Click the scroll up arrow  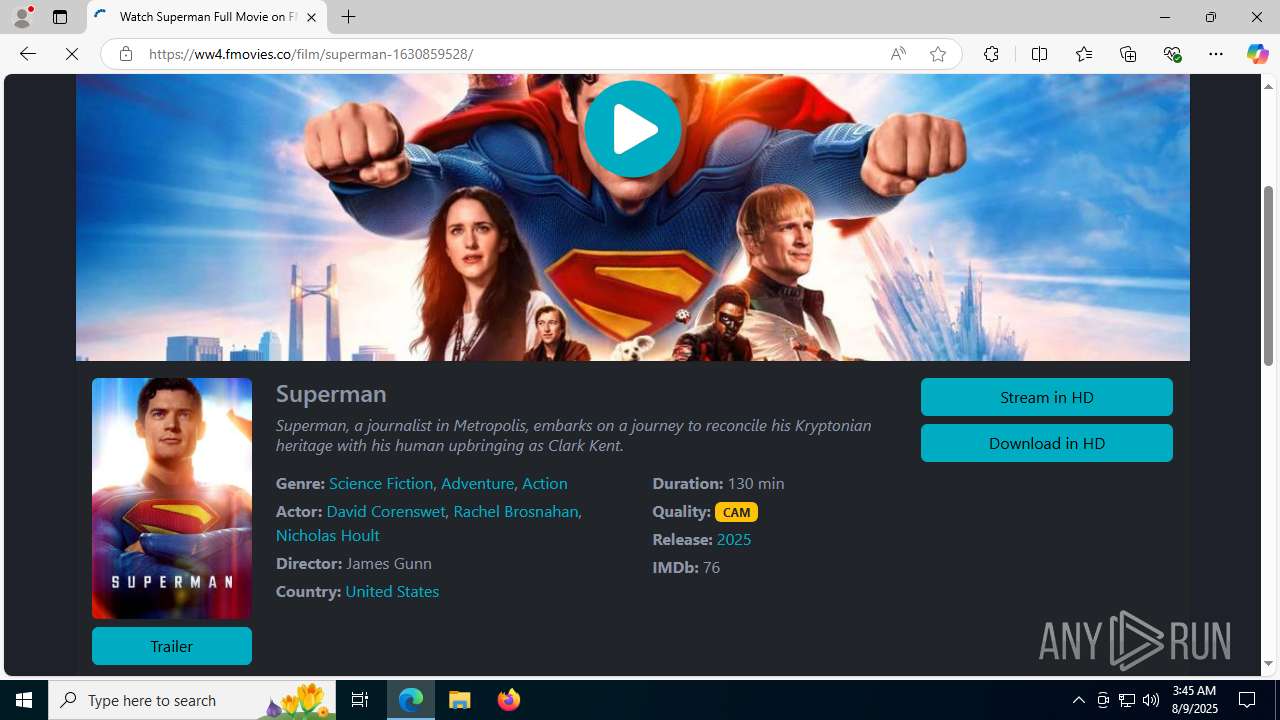1268,86
